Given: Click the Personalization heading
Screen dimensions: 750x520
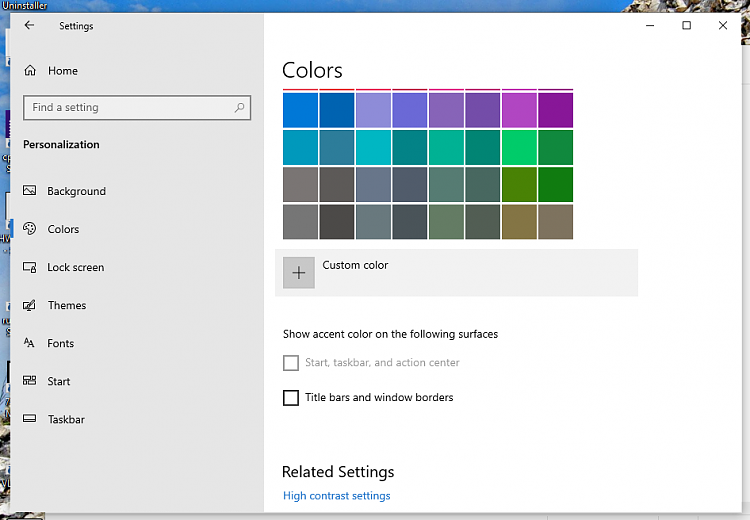Looking at the screenshot, I should point(61,144).
